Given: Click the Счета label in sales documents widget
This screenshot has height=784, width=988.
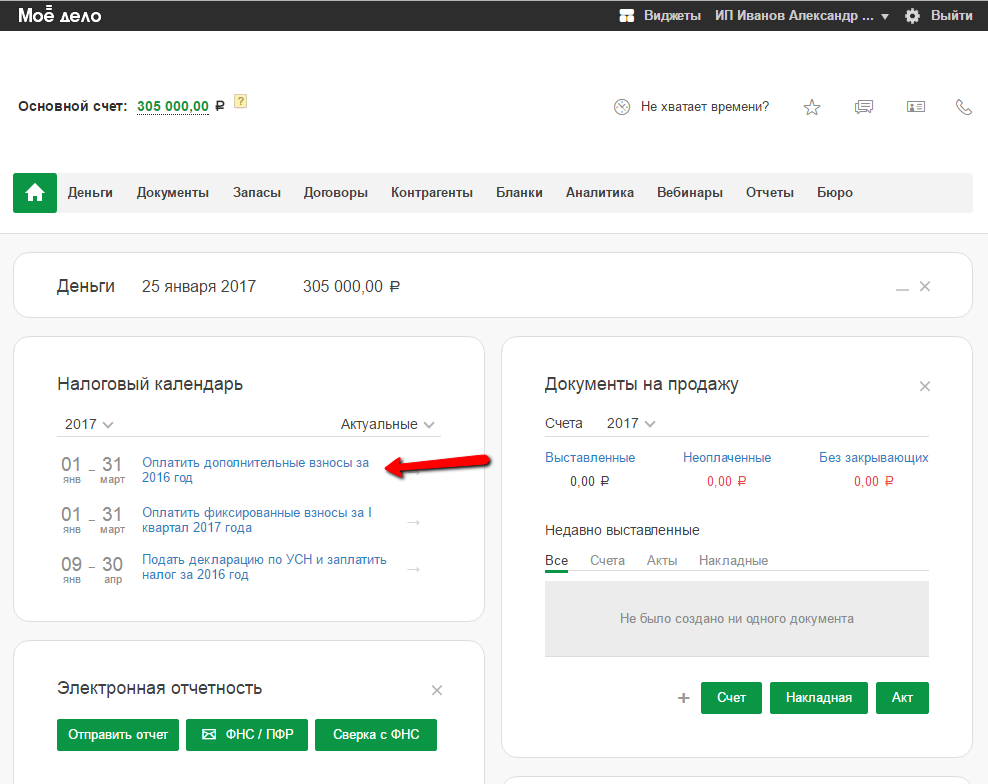Looking at the screenshot, I should 564,424.
